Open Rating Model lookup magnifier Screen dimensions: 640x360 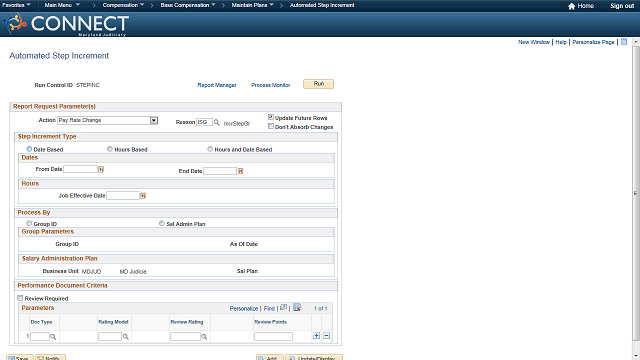pos(126,337)
